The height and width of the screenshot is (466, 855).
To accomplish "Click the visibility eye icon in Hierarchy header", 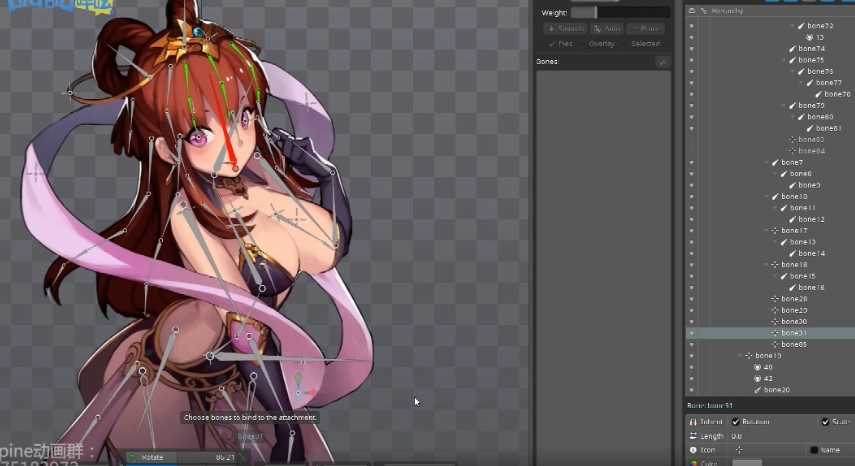I will tap(692, 11).
